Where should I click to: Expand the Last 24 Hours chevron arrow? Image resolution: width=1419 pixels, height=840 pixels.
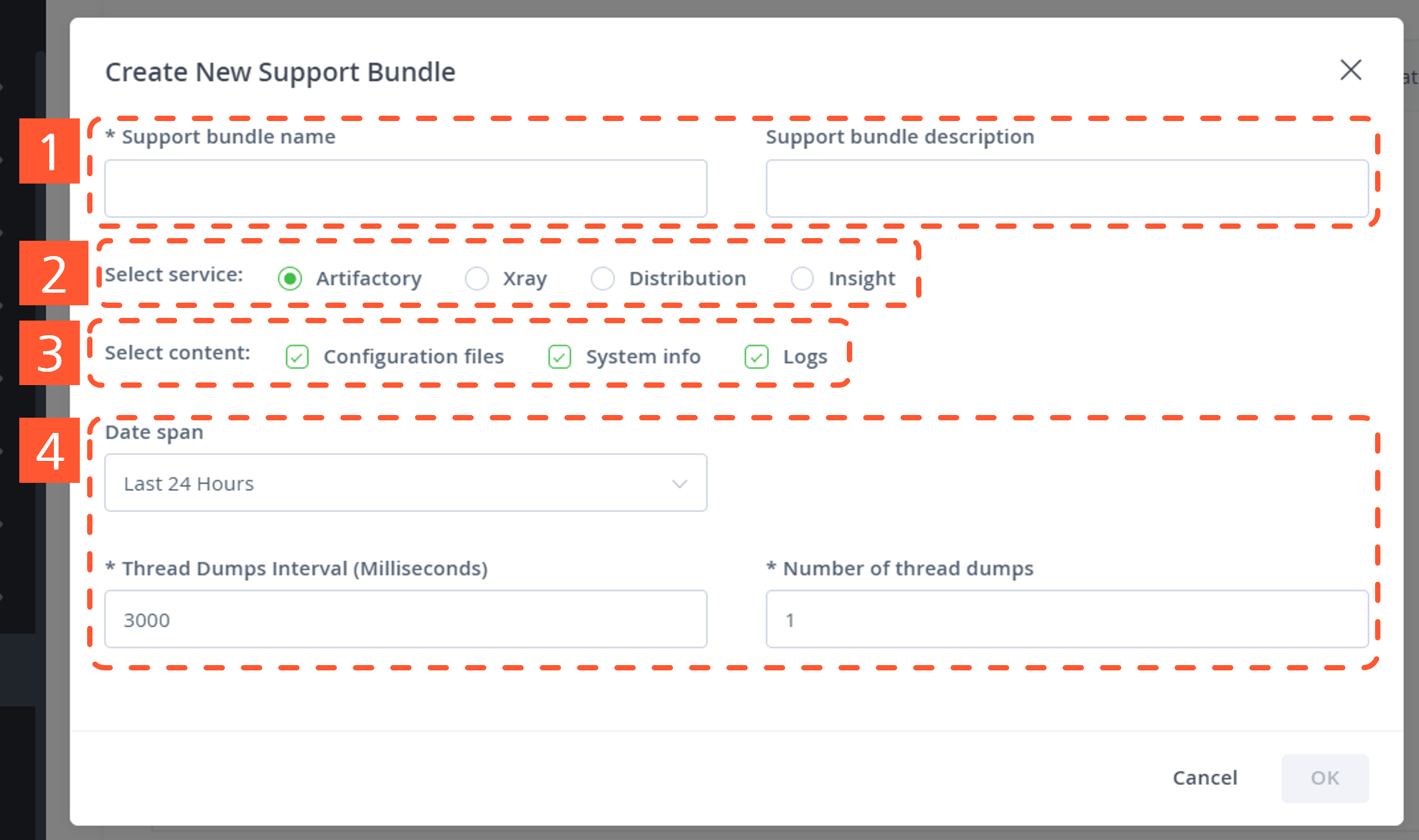tap(679, 484)
